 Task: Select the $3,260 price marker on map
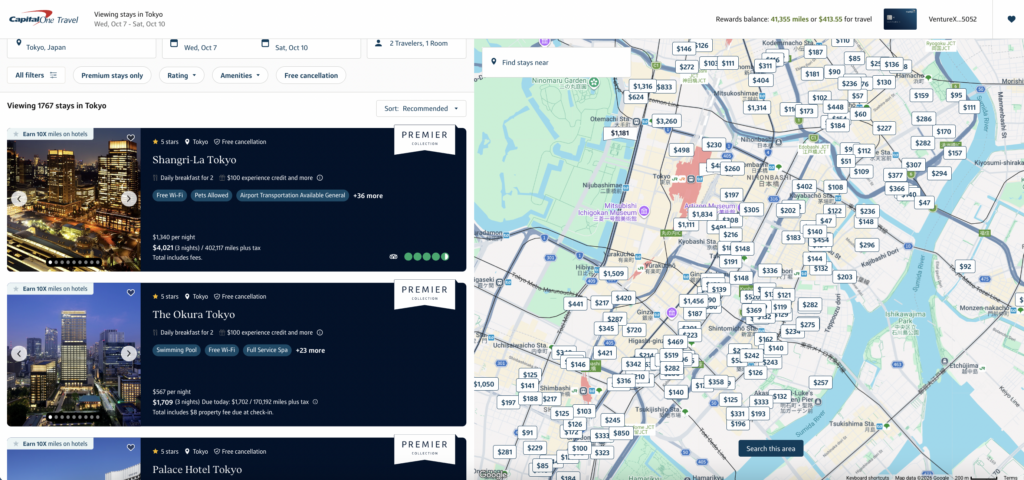point(665,121)
